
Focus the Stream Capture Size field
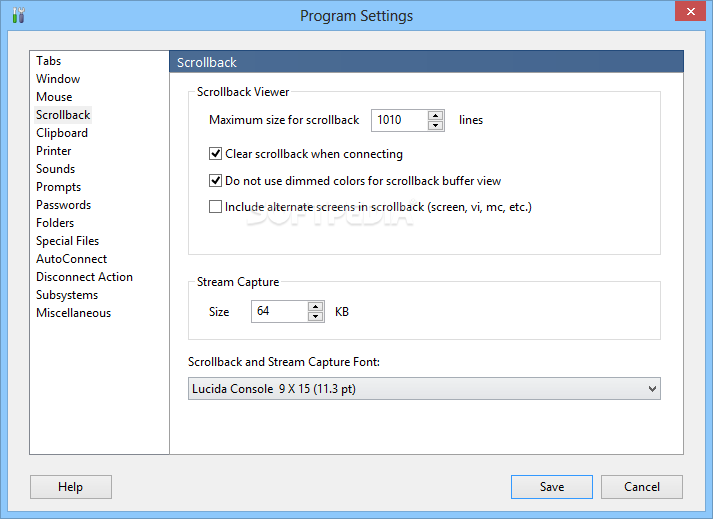point(278,312)
